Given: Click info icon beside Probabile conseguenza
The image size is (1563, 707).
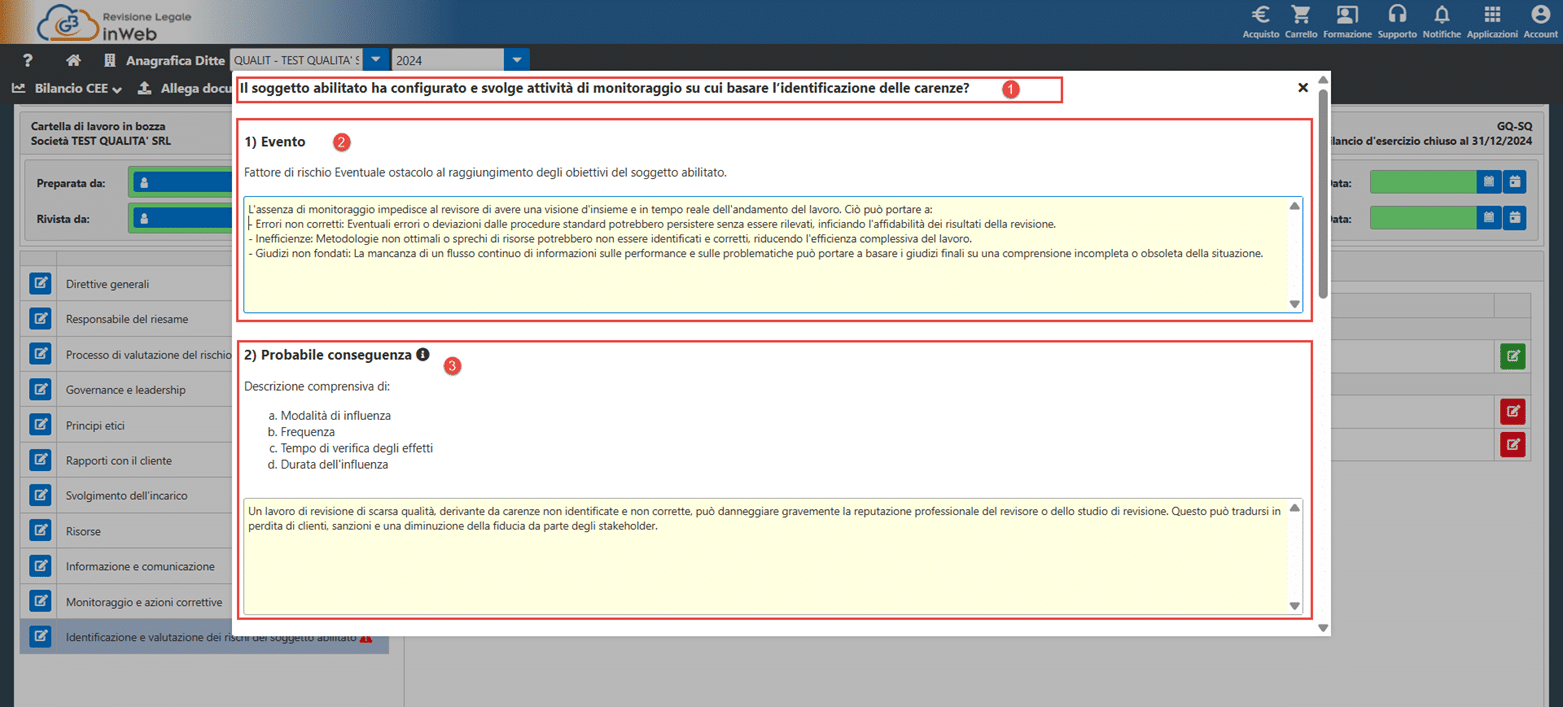Looking at the screenshot, I should (423, 355).
